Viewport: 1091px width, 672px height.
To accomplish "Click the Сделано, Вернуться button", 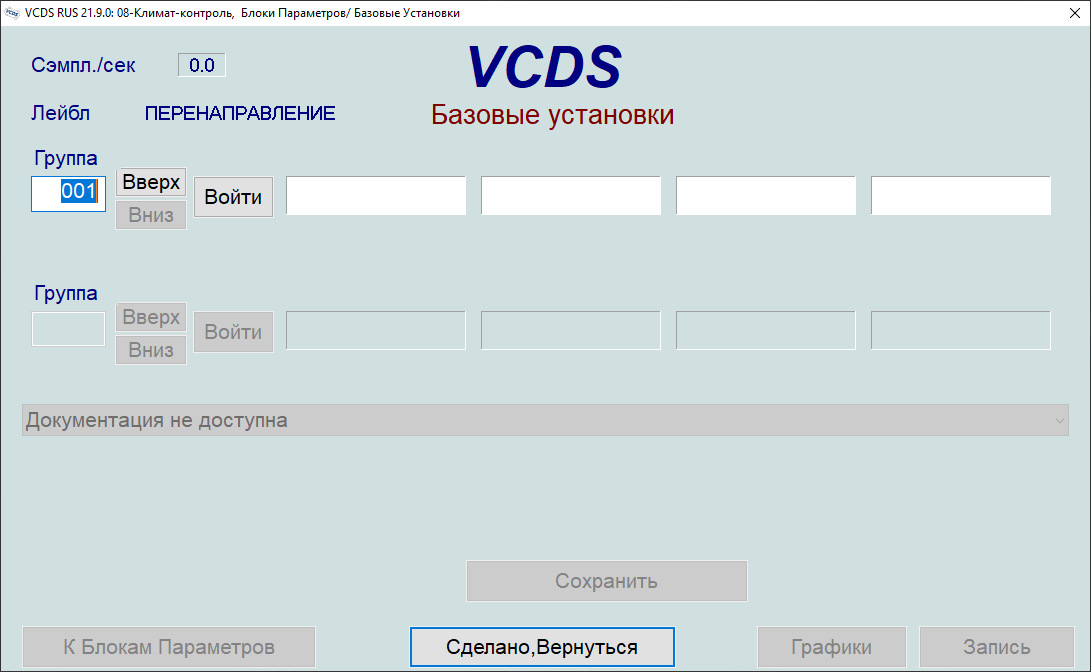I will (542, 647).
